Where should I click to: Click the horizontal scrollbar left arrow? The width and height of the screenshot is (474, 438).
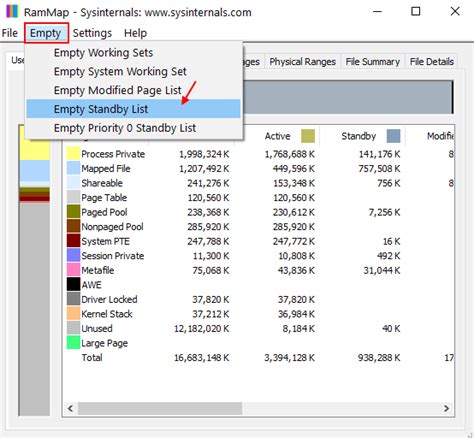pyautogui.click(x=70, y=408)
